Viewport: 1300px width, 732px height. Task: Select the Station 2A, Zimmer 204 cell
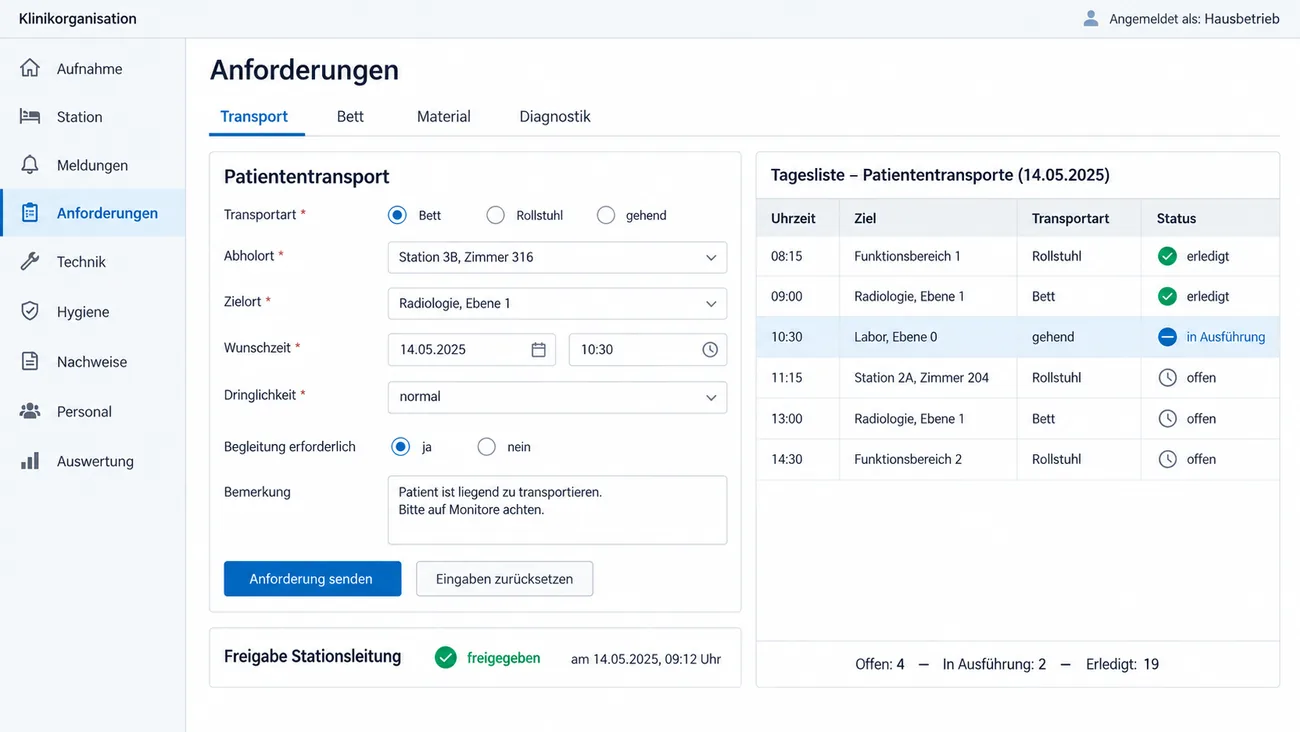pyautogui.click(x=928, y=377)
